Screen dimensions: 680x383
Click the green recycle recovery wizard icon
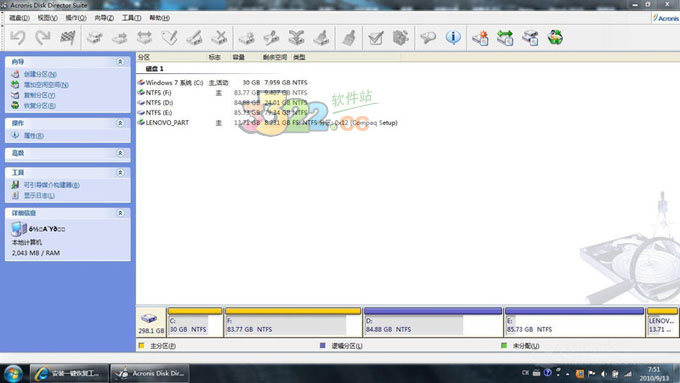[555, 38]
